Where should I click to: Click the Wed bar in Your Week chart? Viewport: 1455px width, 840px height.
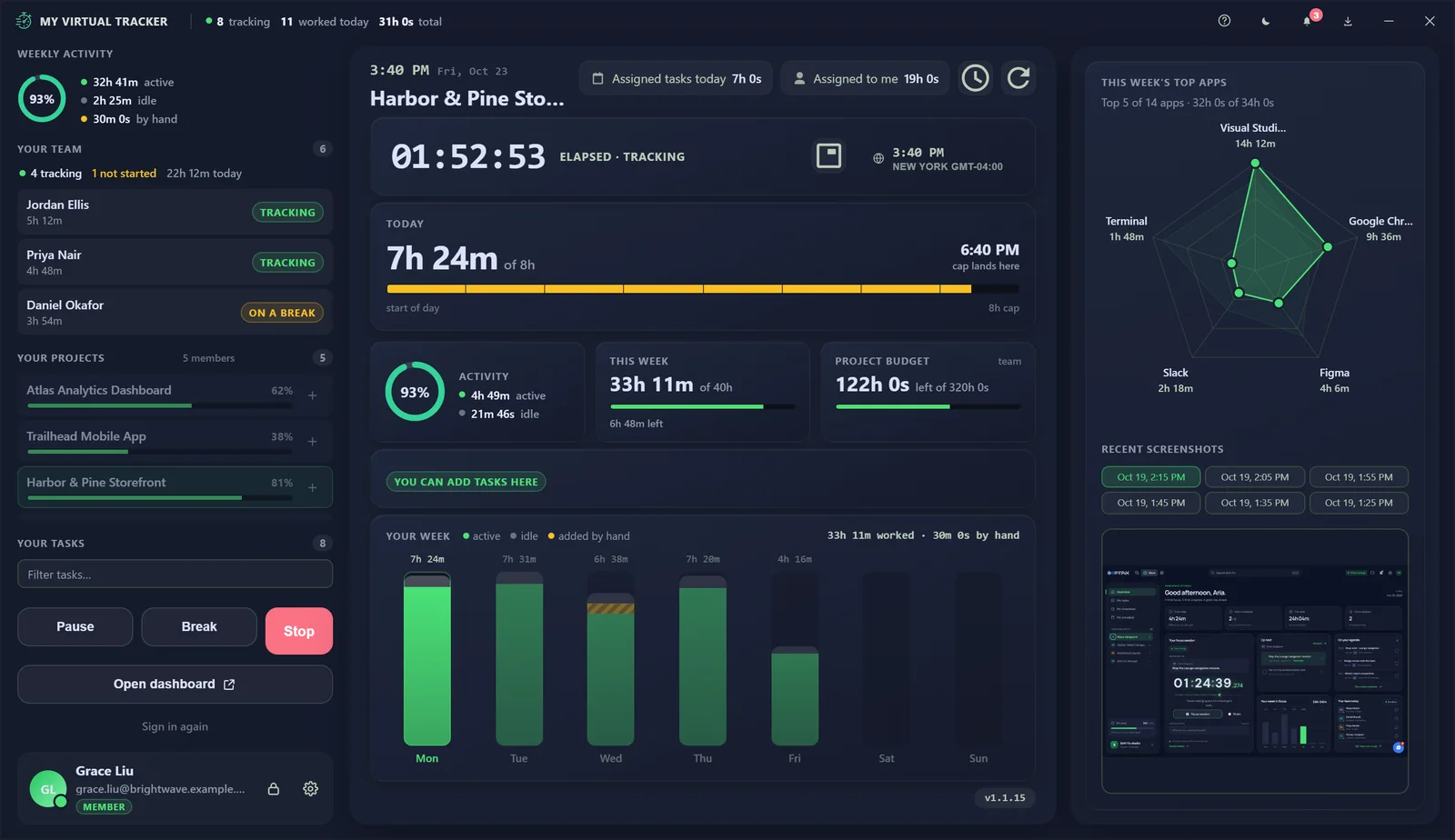tap(611, 669)
